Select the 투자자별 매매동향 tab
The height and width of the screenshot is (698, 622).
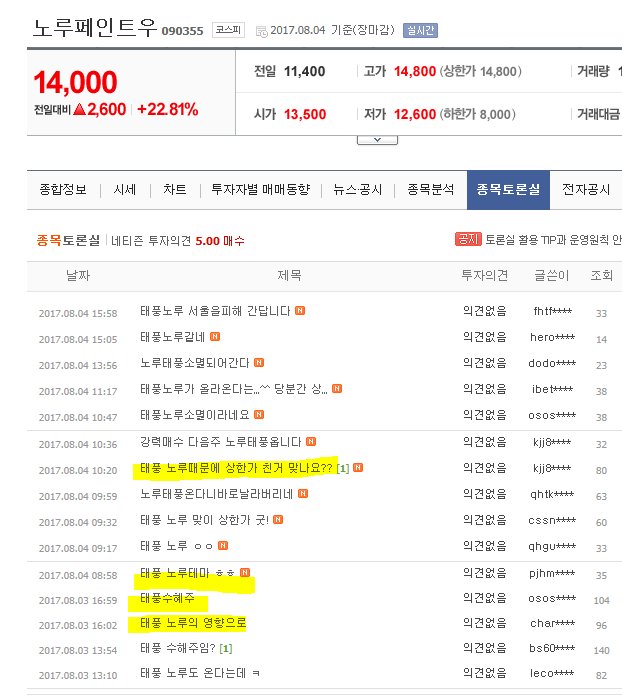click(x=260, y=190)
